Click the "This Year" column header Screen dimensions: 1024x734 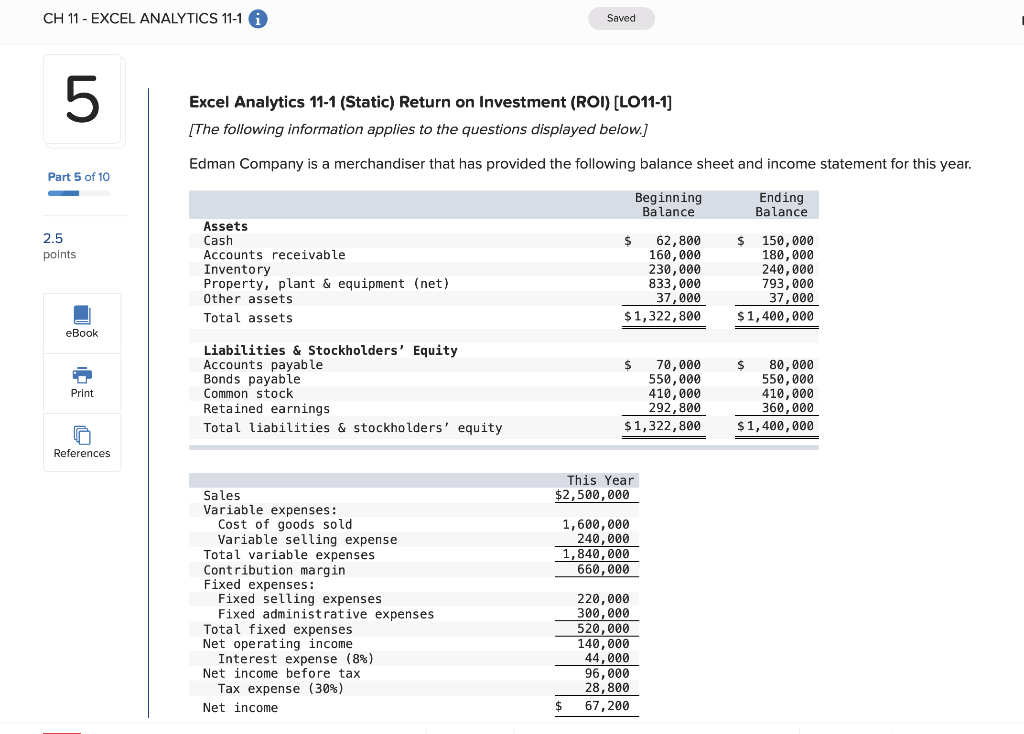coord(601,481)
